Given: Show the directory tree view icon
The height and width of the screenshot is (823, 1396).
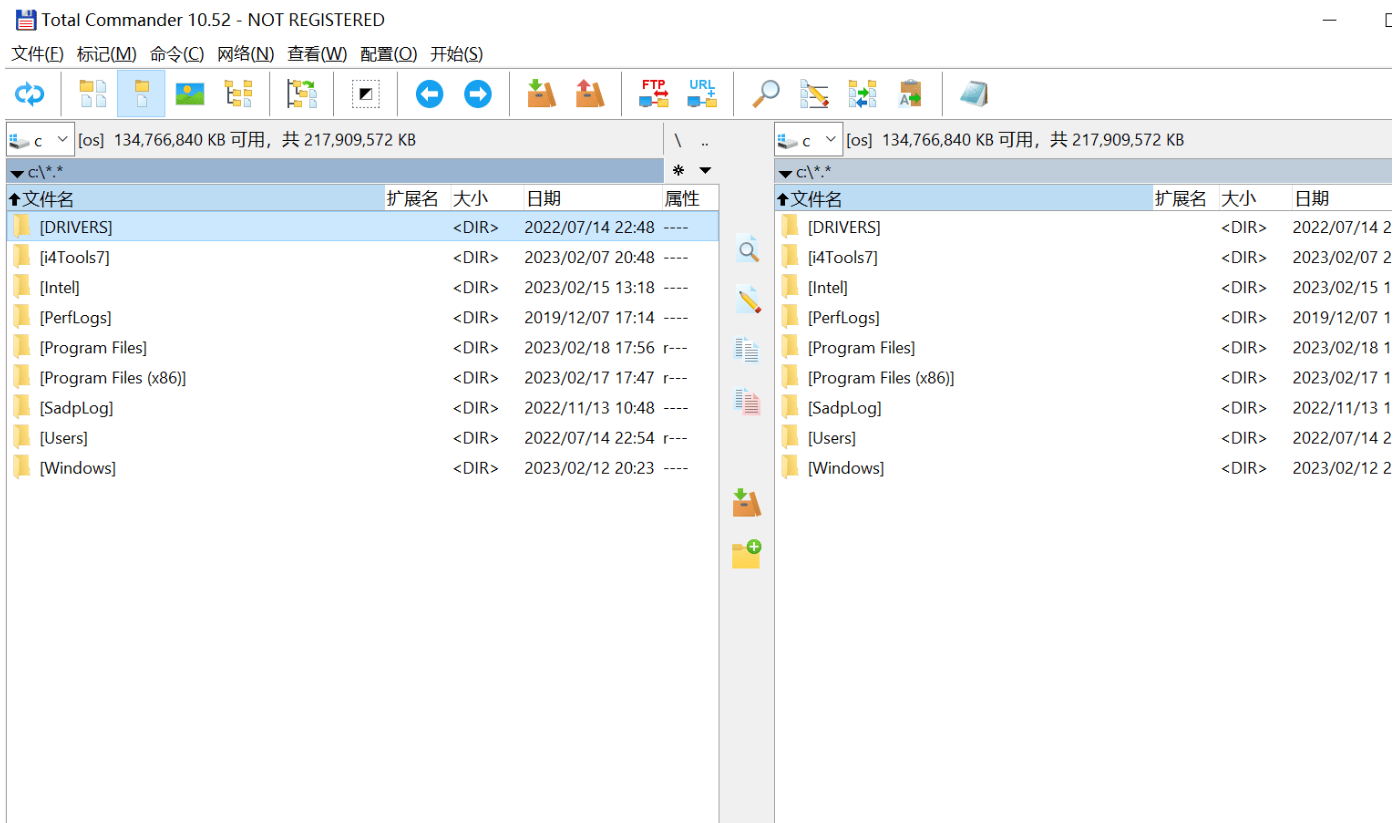Looking at the screenshot, I should point(238,94).
